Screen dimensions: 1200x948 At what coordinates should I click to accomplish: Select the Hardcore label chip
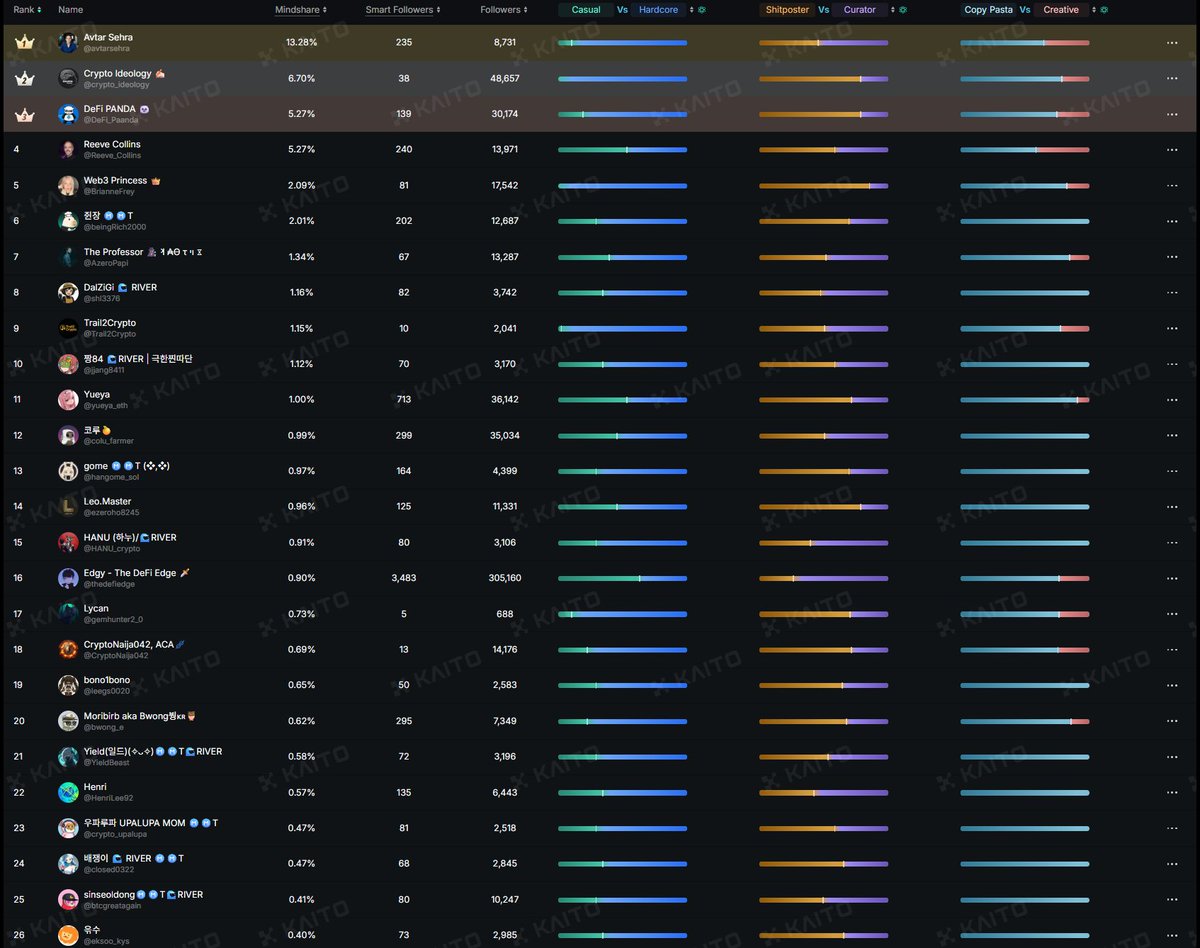pyautogui.click(x=658, y=10)
